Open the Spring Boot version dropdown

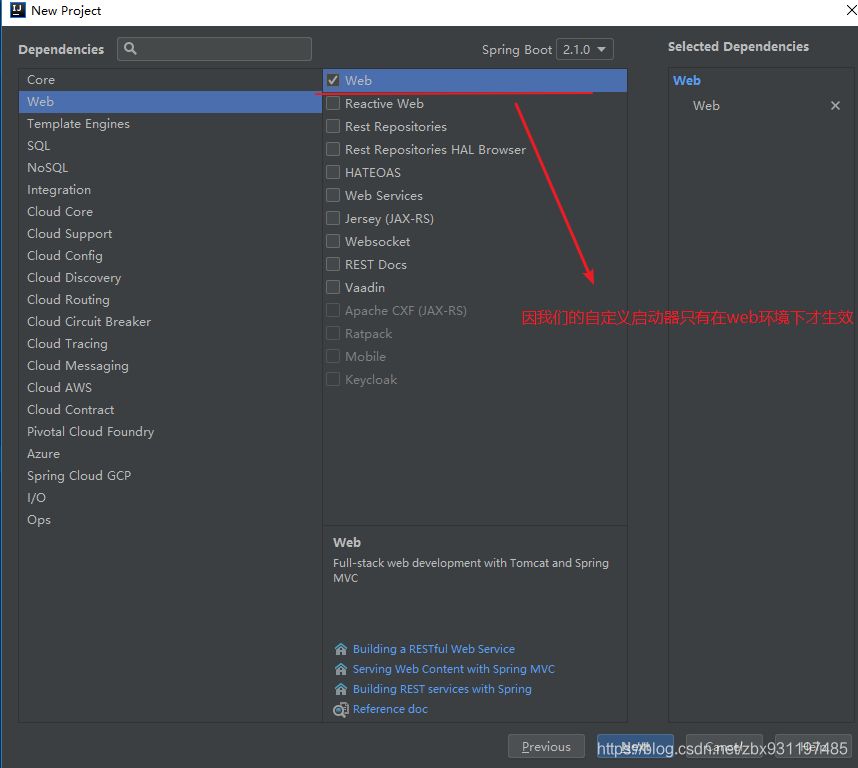click(x=584, y=49)
